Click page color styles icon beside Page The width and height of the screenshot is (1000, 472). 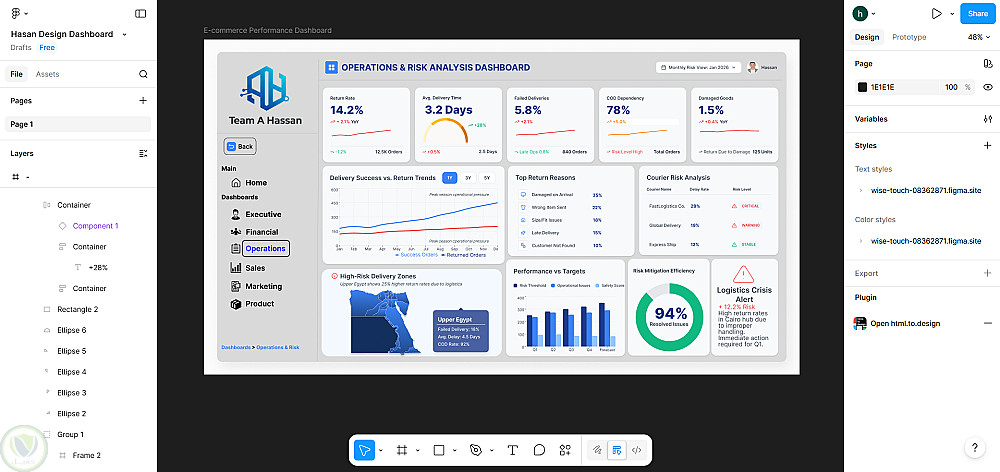[x=988, y=64]
